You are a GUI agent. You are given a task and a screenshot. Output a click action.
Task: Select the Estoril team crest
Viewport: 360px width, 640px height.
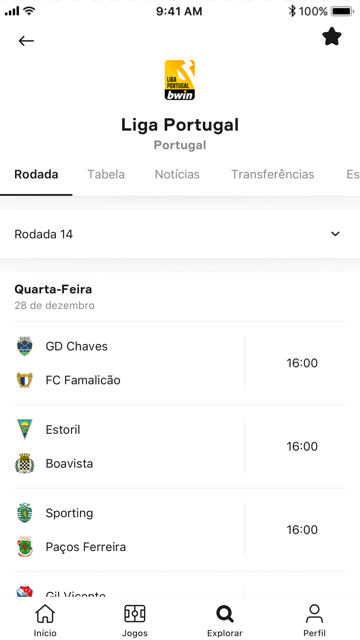(24, 429)
